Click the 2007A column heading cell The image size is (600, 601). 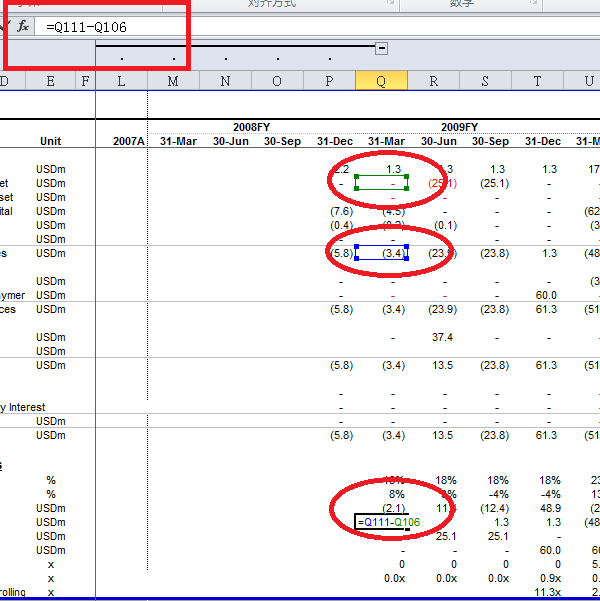point(128,141)
